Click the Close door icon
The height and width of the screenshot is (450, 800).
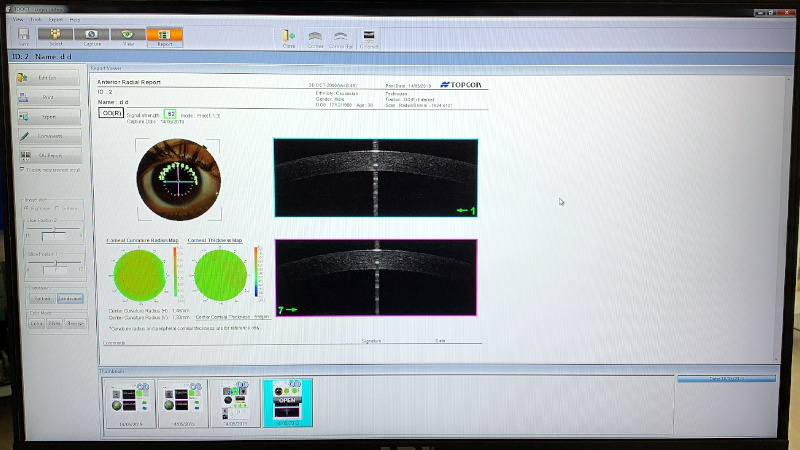289,37
